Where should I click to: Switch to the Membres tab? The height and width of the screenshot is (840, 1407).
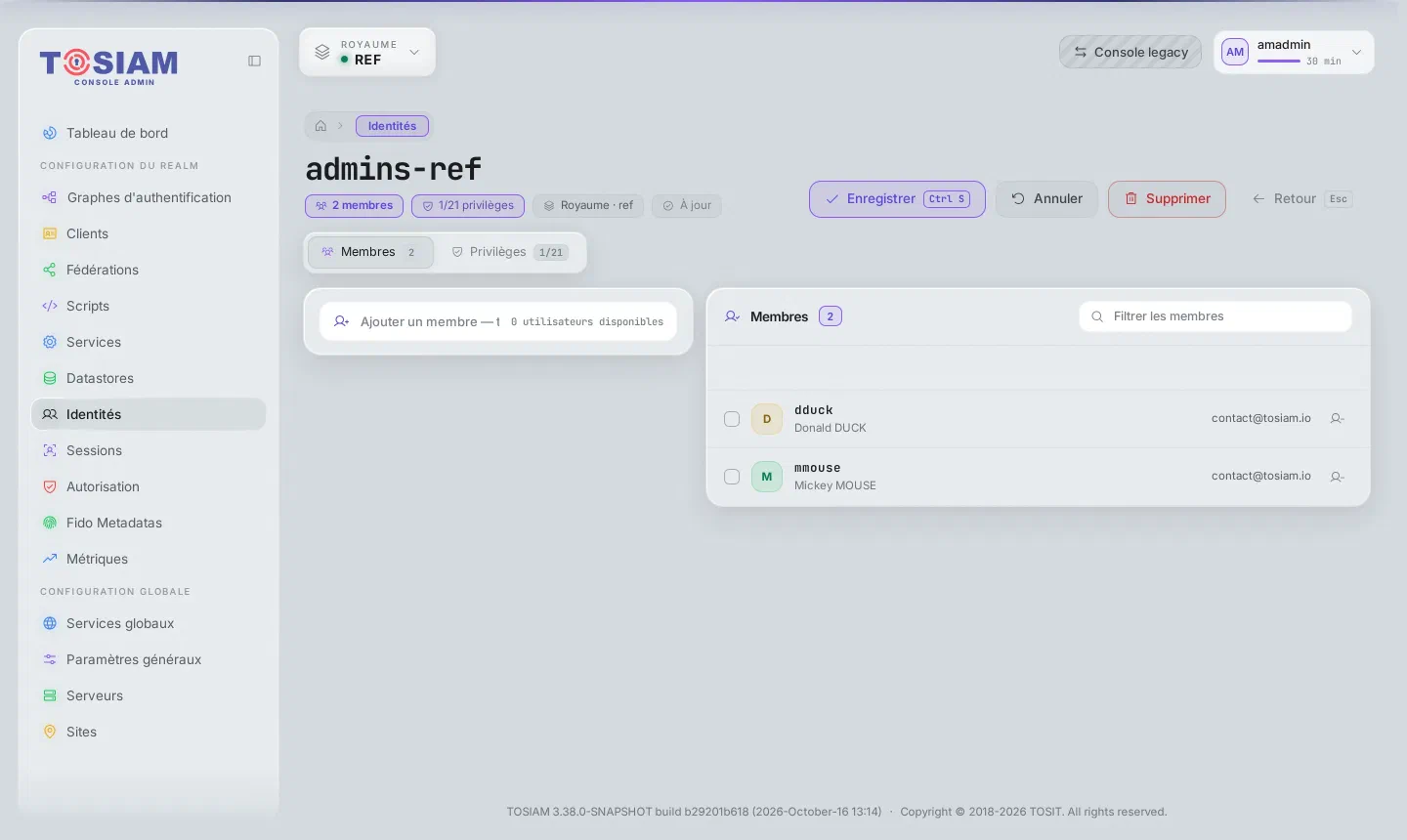370,252
